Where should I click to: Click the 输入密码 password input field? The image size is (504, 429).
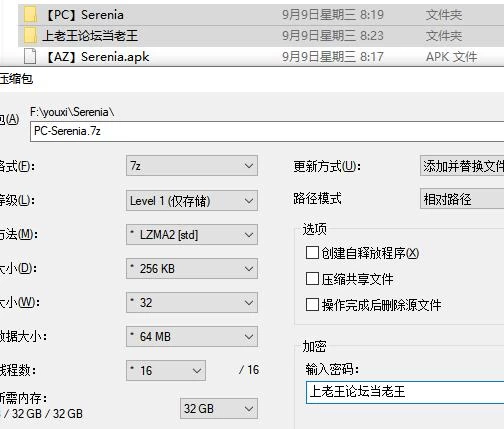tap(405, 392)
